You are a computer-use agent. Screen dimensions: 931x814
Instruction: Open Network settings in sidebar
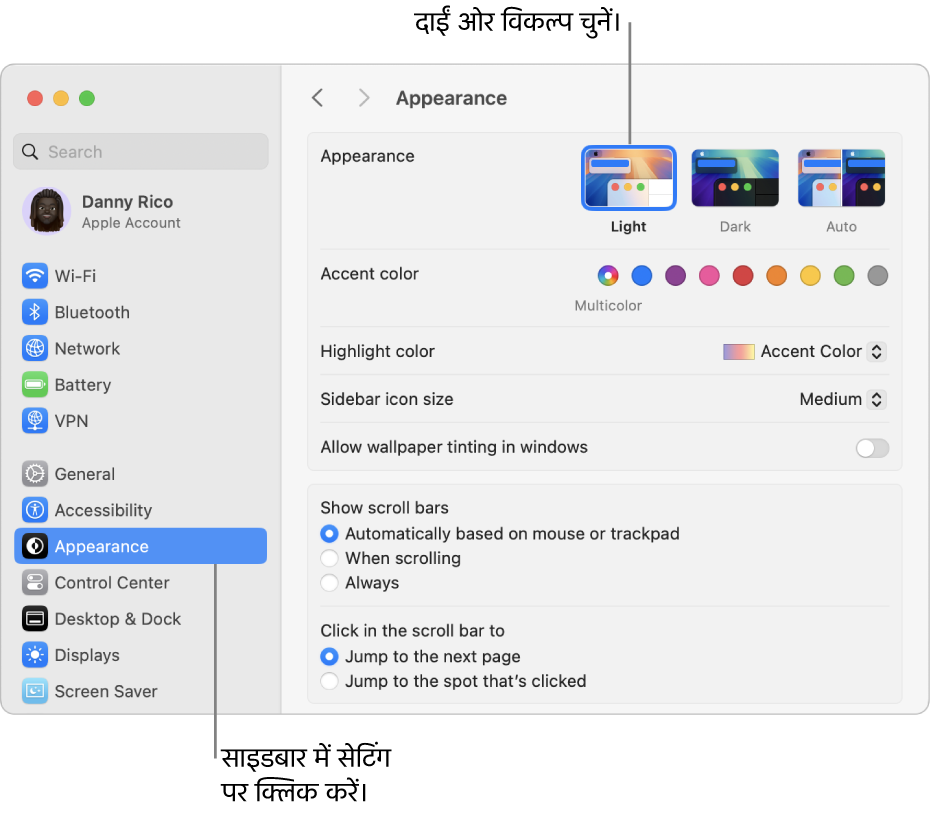click(141, 348)
